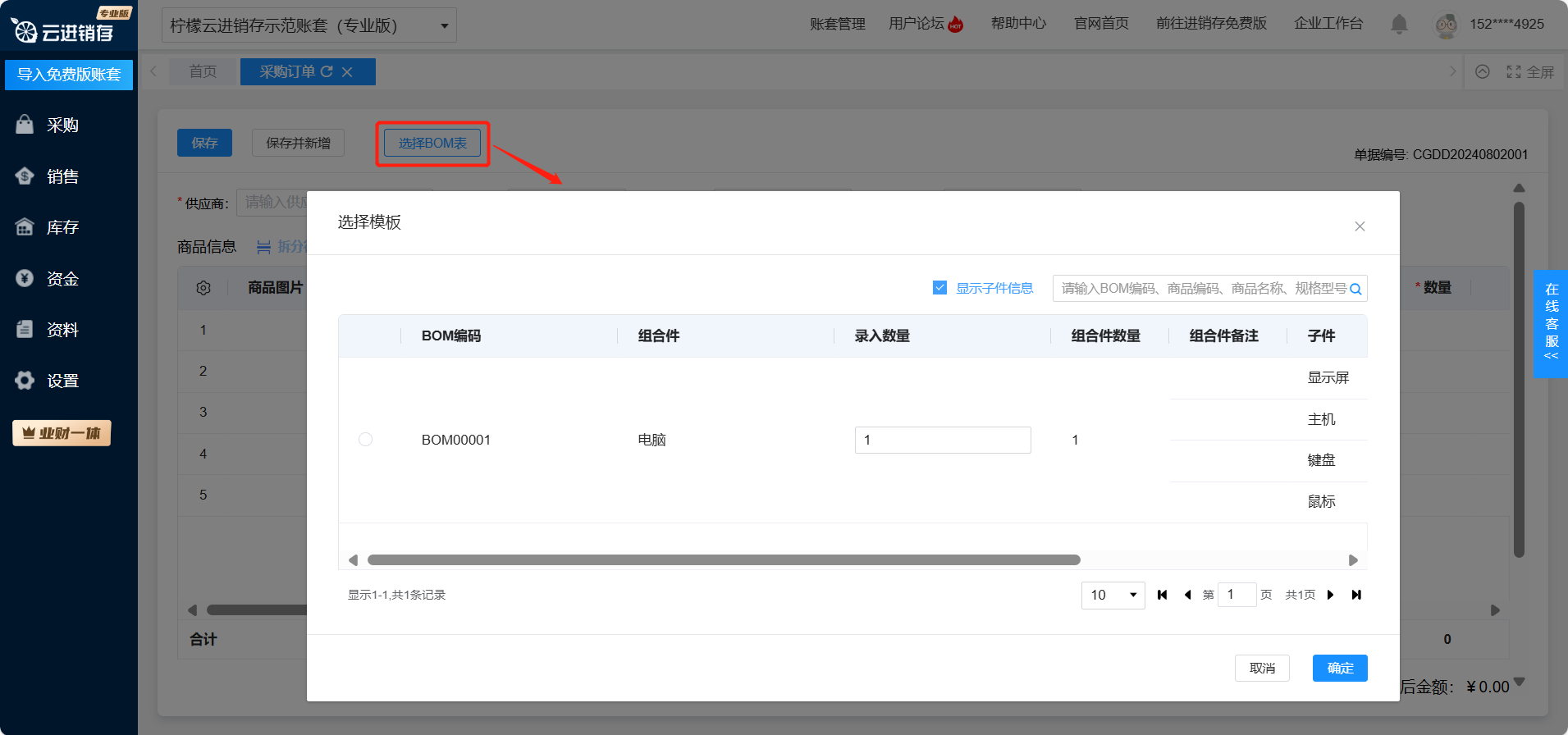
Task: Open the 销售 sales module in sidebar
Action: click(x=48, y=176)
